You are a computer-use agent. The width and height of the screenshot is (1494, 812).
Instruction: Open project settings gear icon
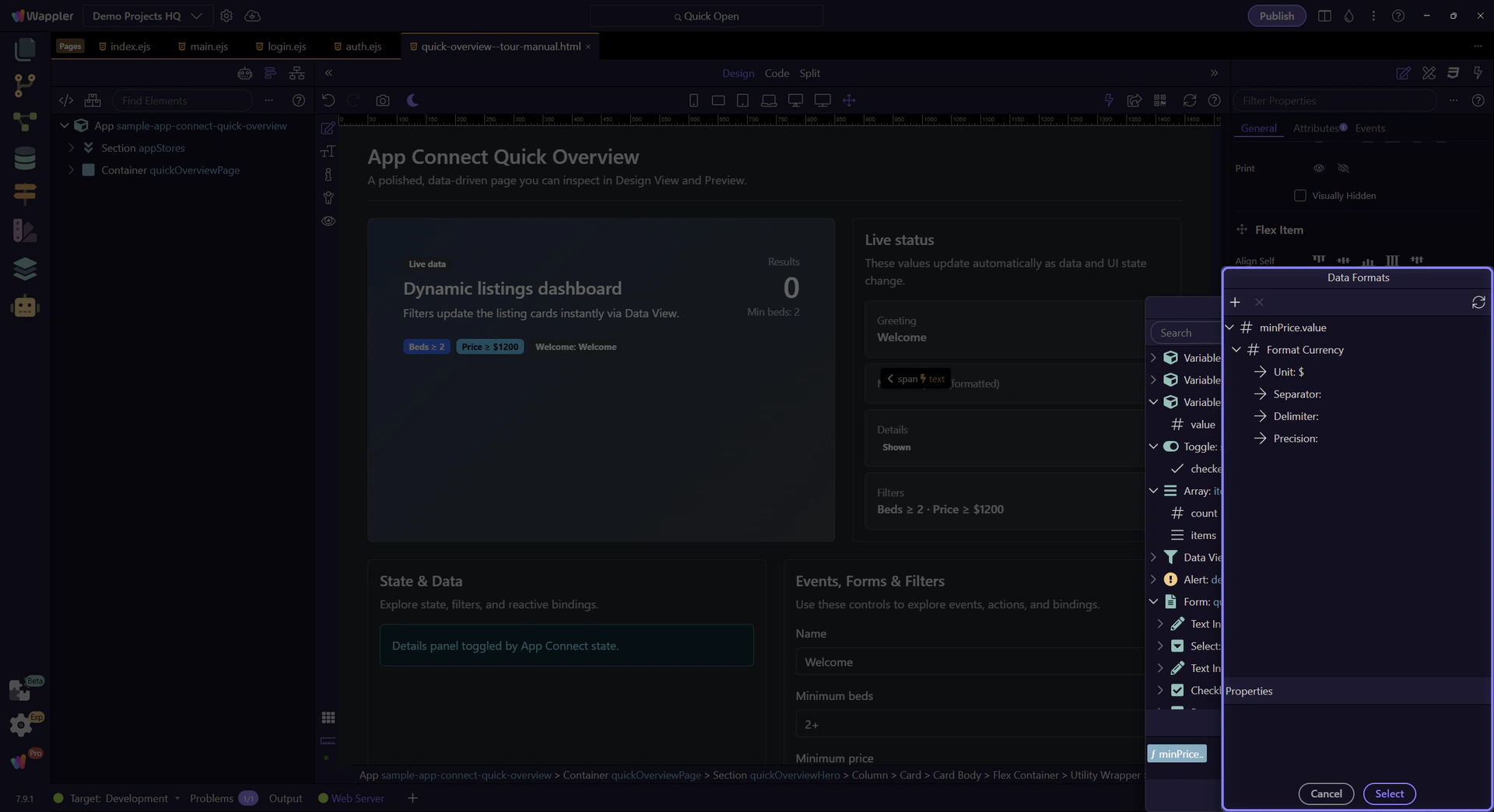tap(226, 16)
